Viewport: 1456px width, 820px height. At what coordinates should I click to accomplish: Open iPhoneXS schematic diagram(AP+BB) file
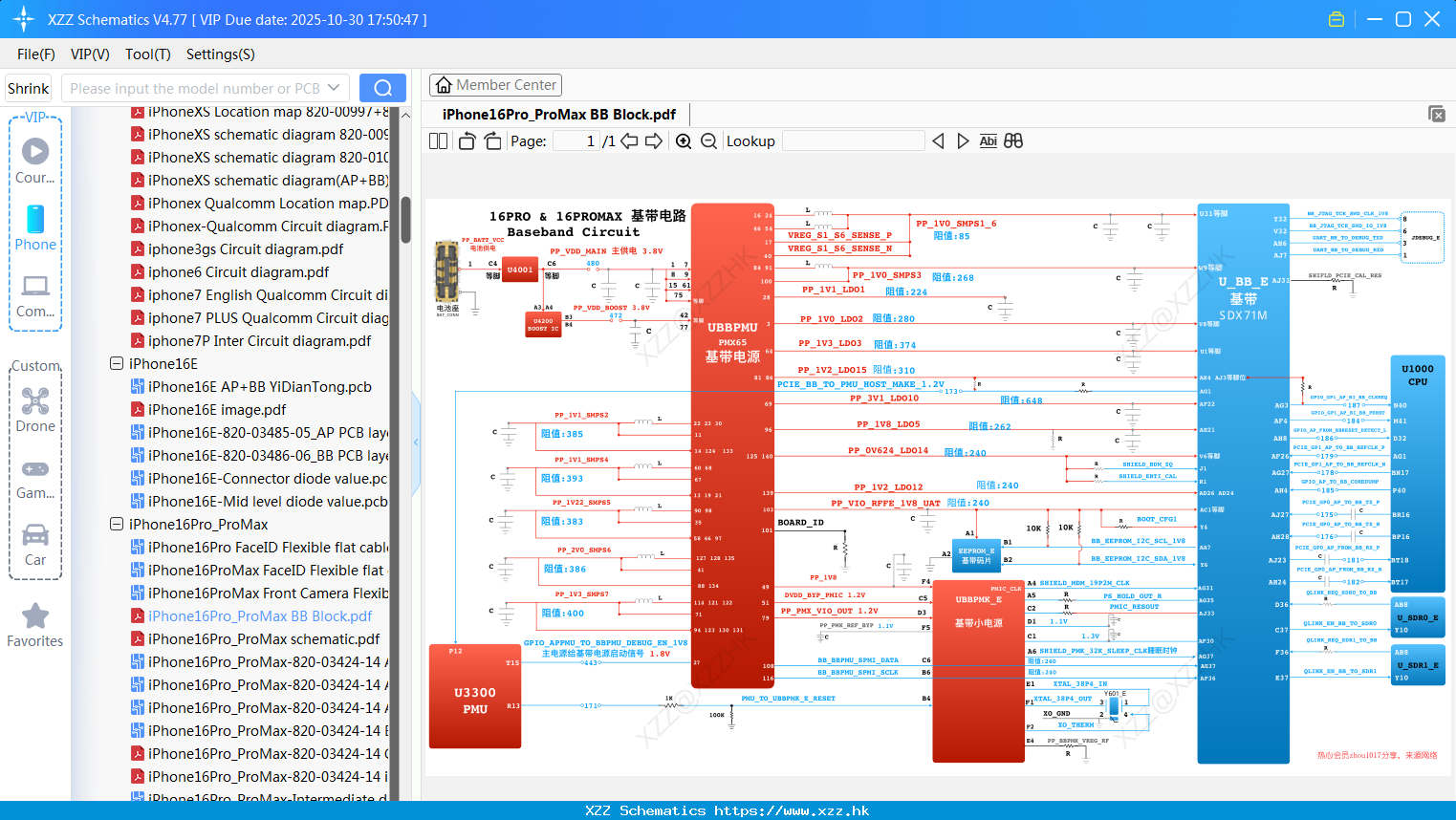[x=260, y=180]
